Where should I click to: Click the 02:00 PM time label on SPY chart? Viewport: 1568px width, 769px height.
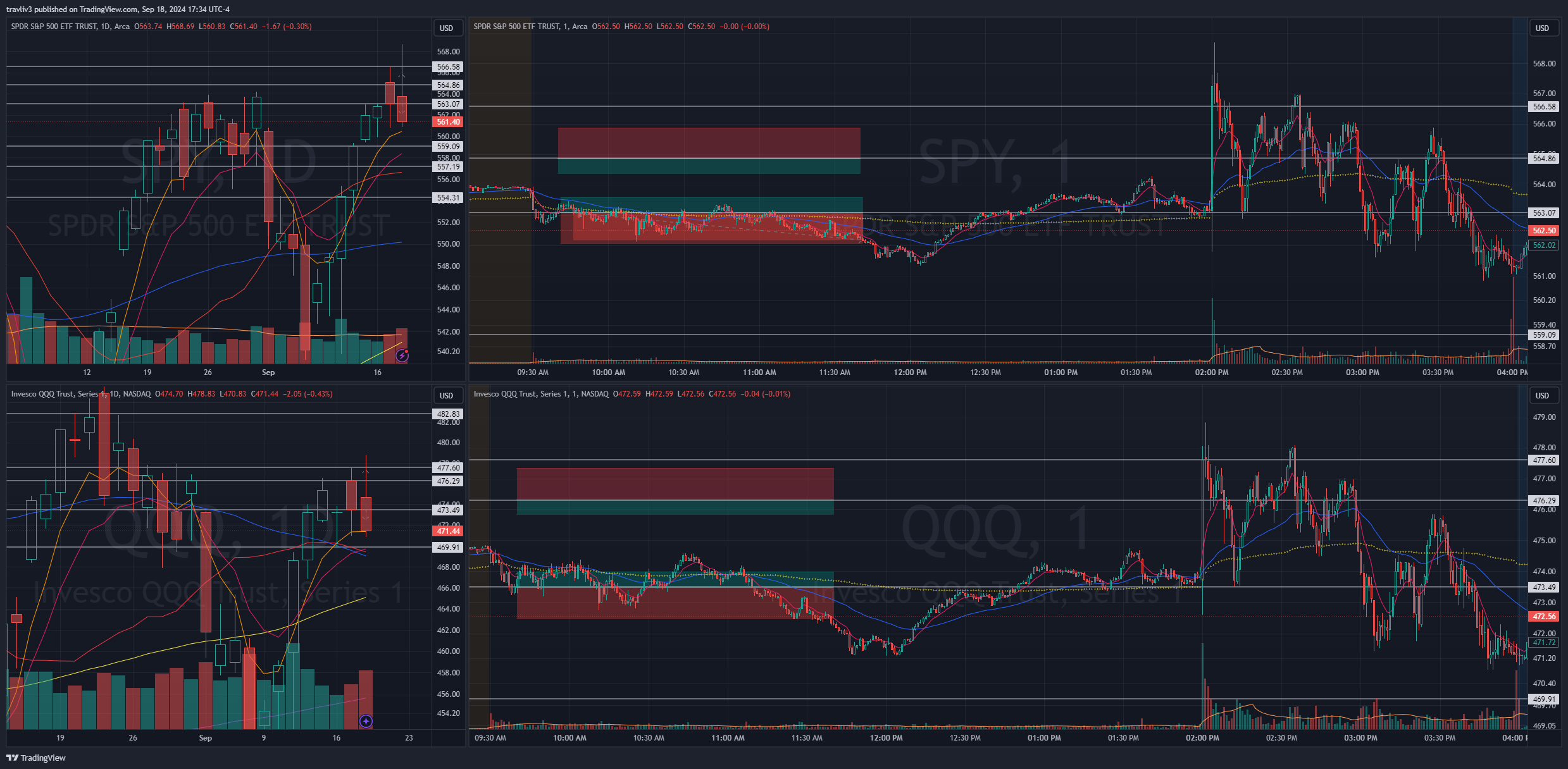1211,372
